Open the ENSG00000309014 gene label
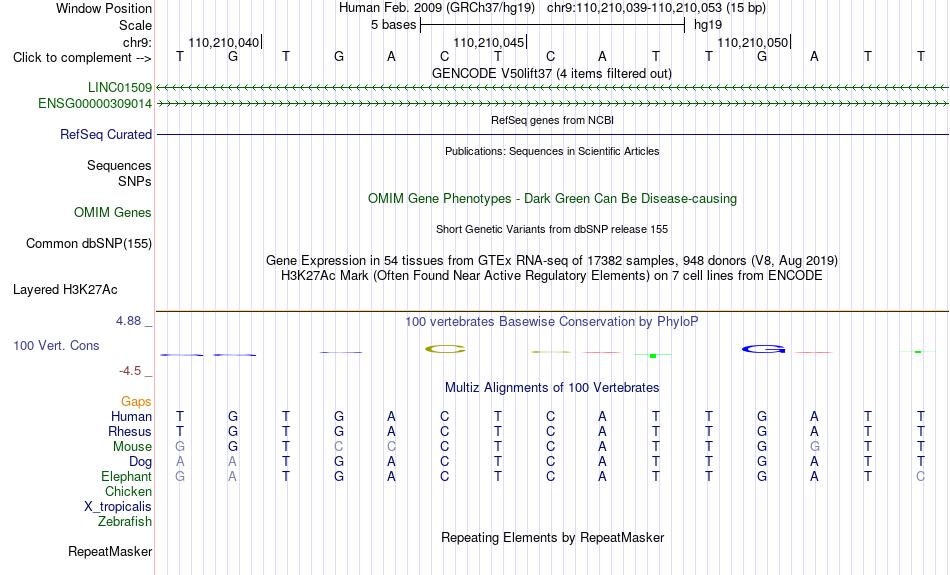This screenshot has height=575, width=950. tap(95, 104)
